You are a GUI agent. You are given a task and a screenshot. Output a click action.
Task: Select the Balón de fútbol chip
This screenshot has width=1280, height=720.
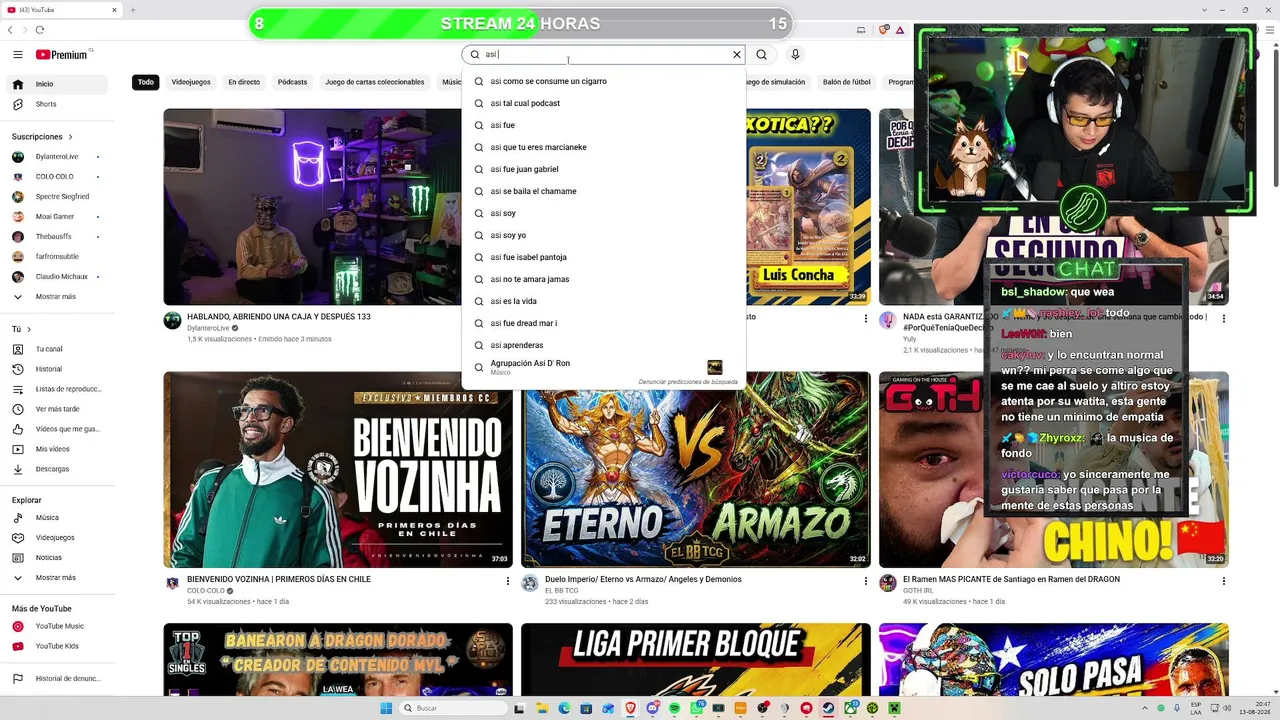coord(847,82)
